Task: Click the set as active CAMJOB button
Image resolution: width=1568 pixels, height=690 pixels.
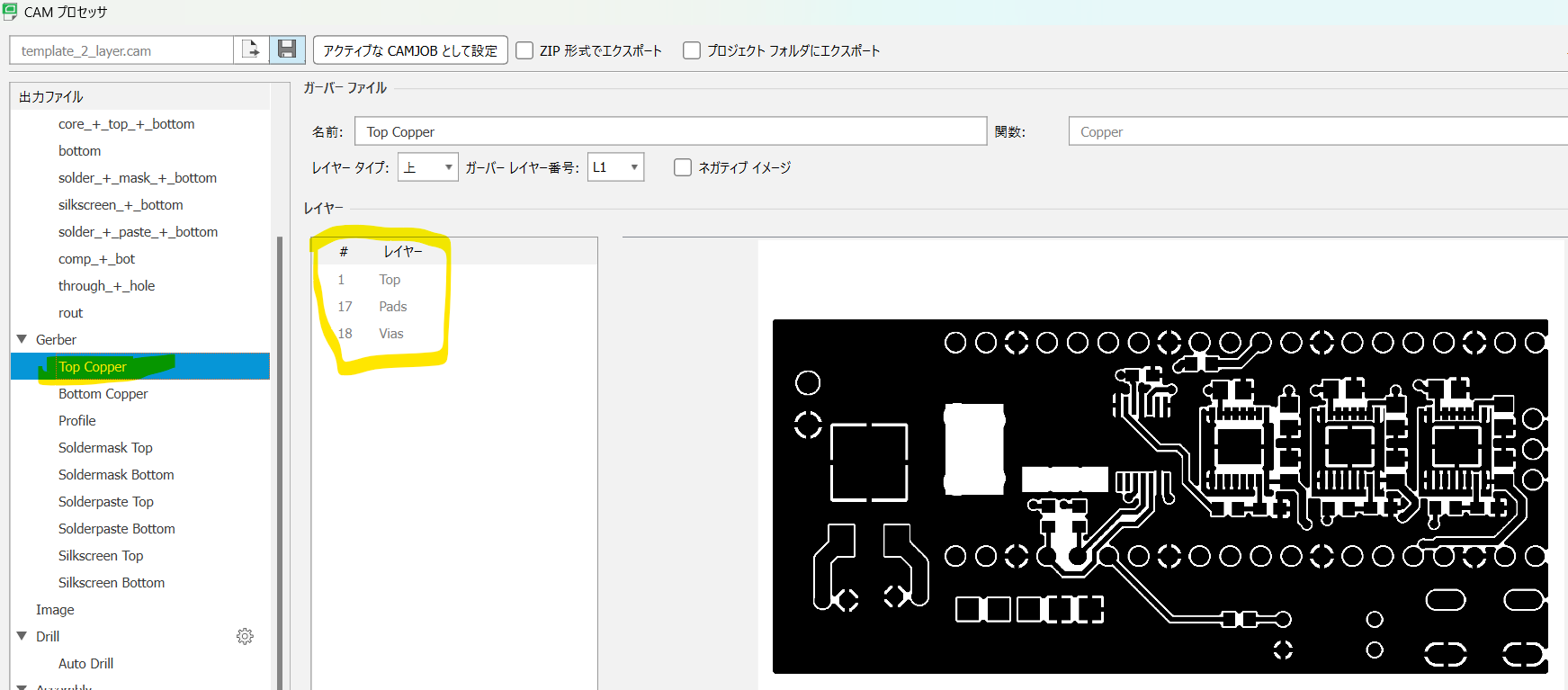Action: [x=410, y=50]
